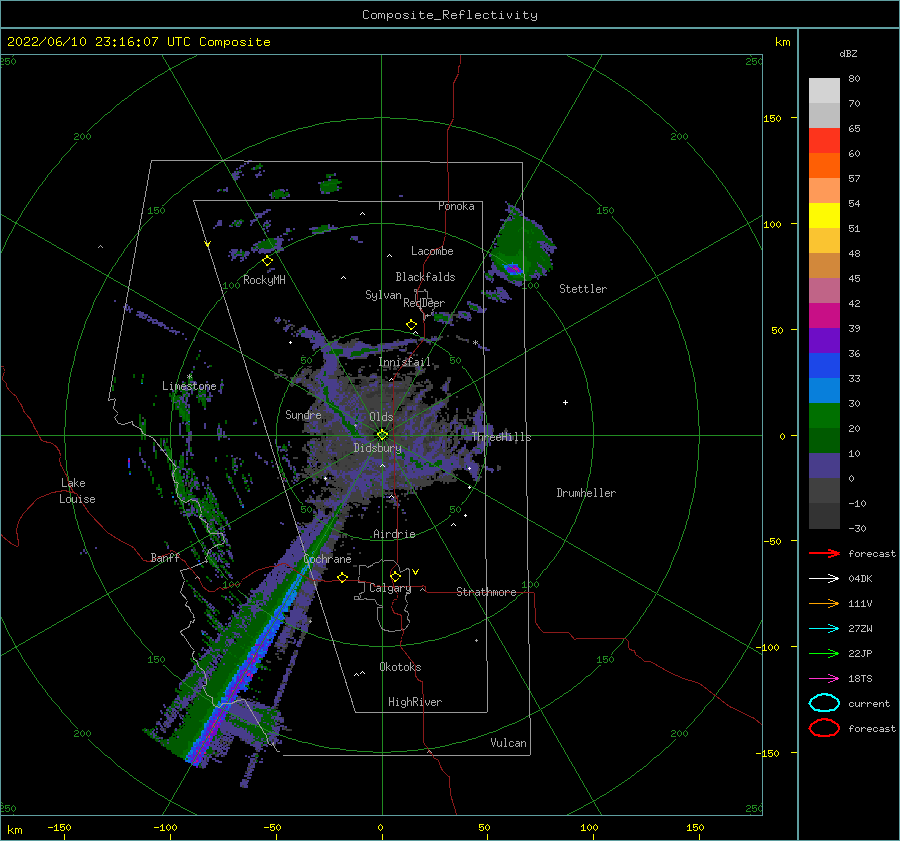Click the Okotoks town label

coord(400,667)
